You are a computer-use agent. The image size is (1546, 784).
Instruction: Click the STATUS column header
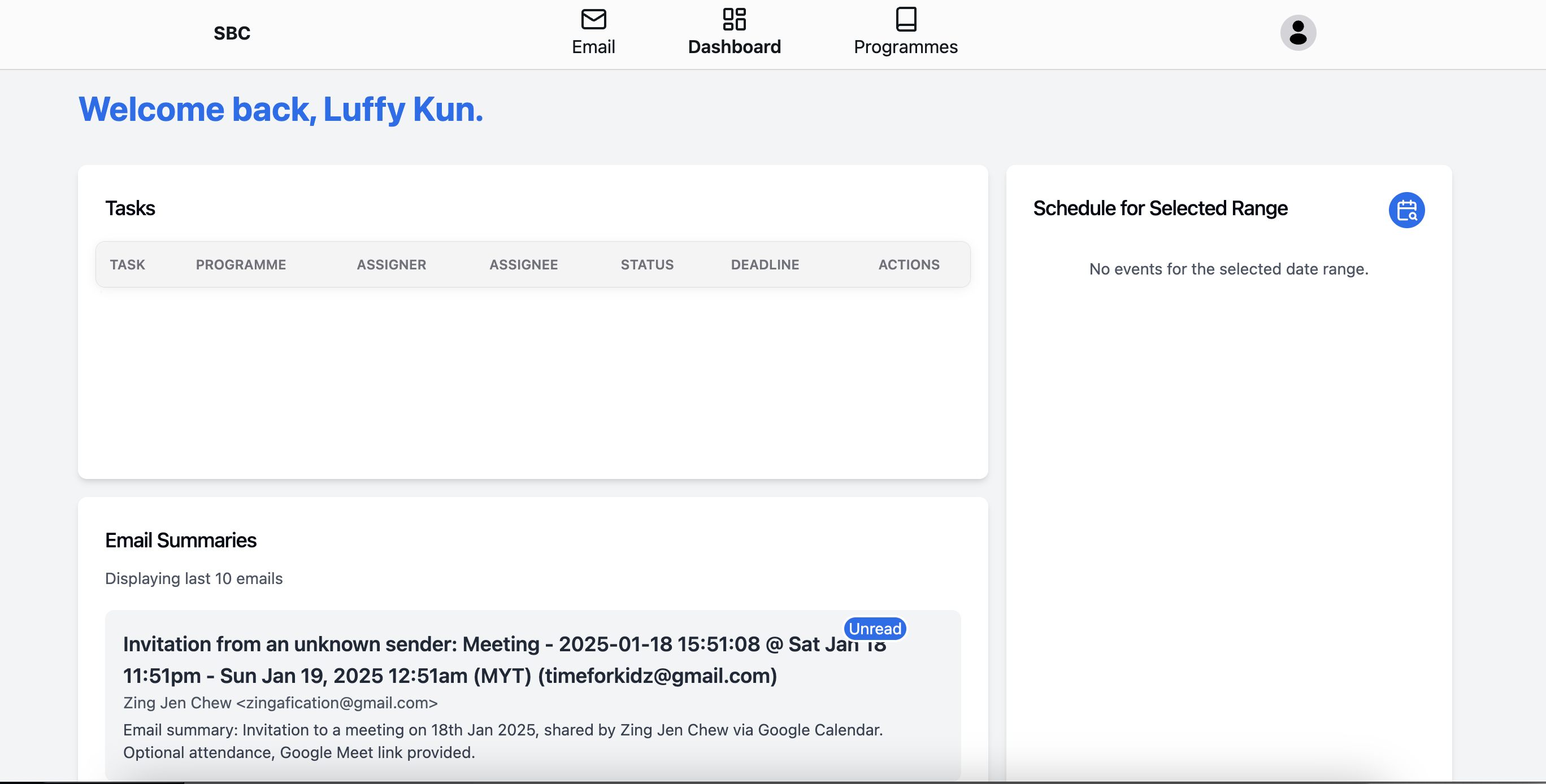point(647,264)
